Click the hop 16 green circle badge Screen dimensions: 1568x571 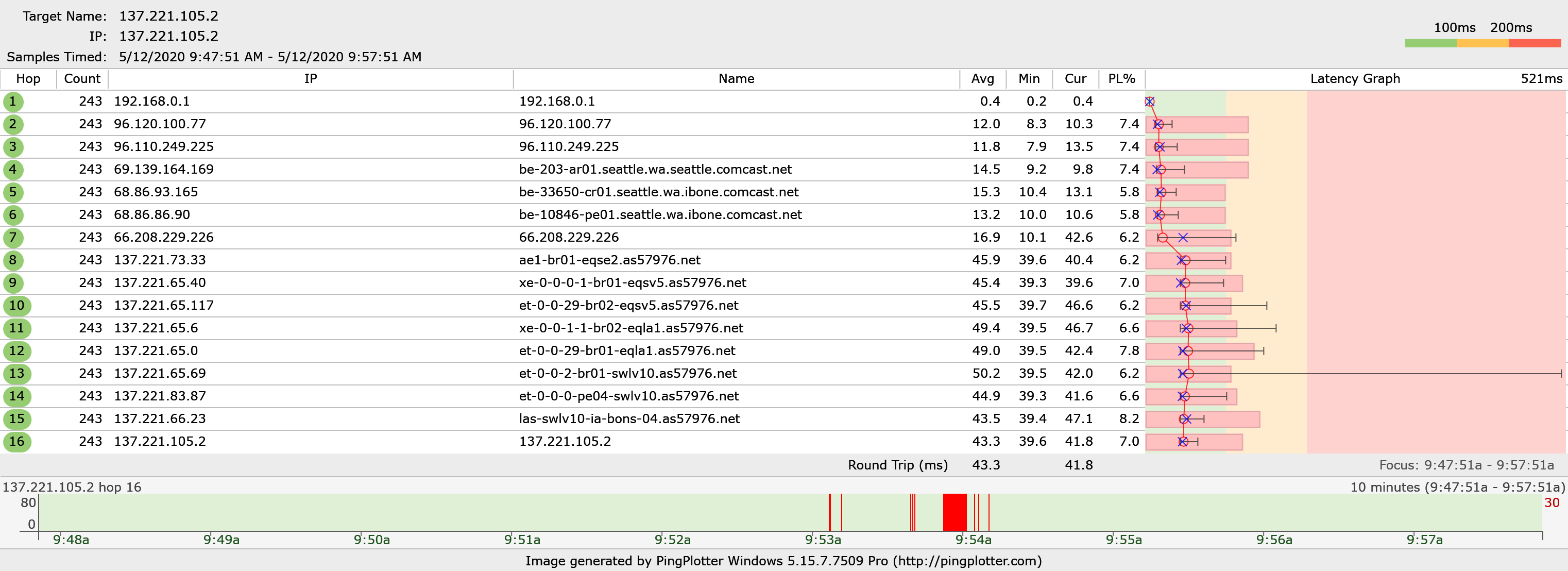coord(16,441)
